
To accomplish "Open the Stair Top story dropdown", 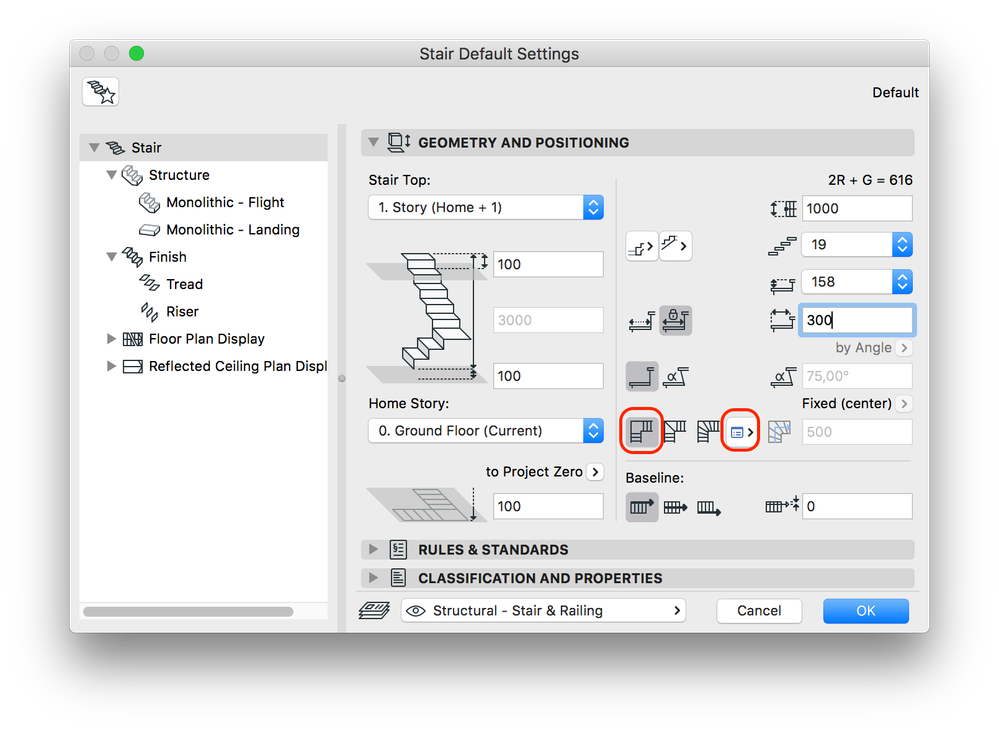I will coord(486,207).
